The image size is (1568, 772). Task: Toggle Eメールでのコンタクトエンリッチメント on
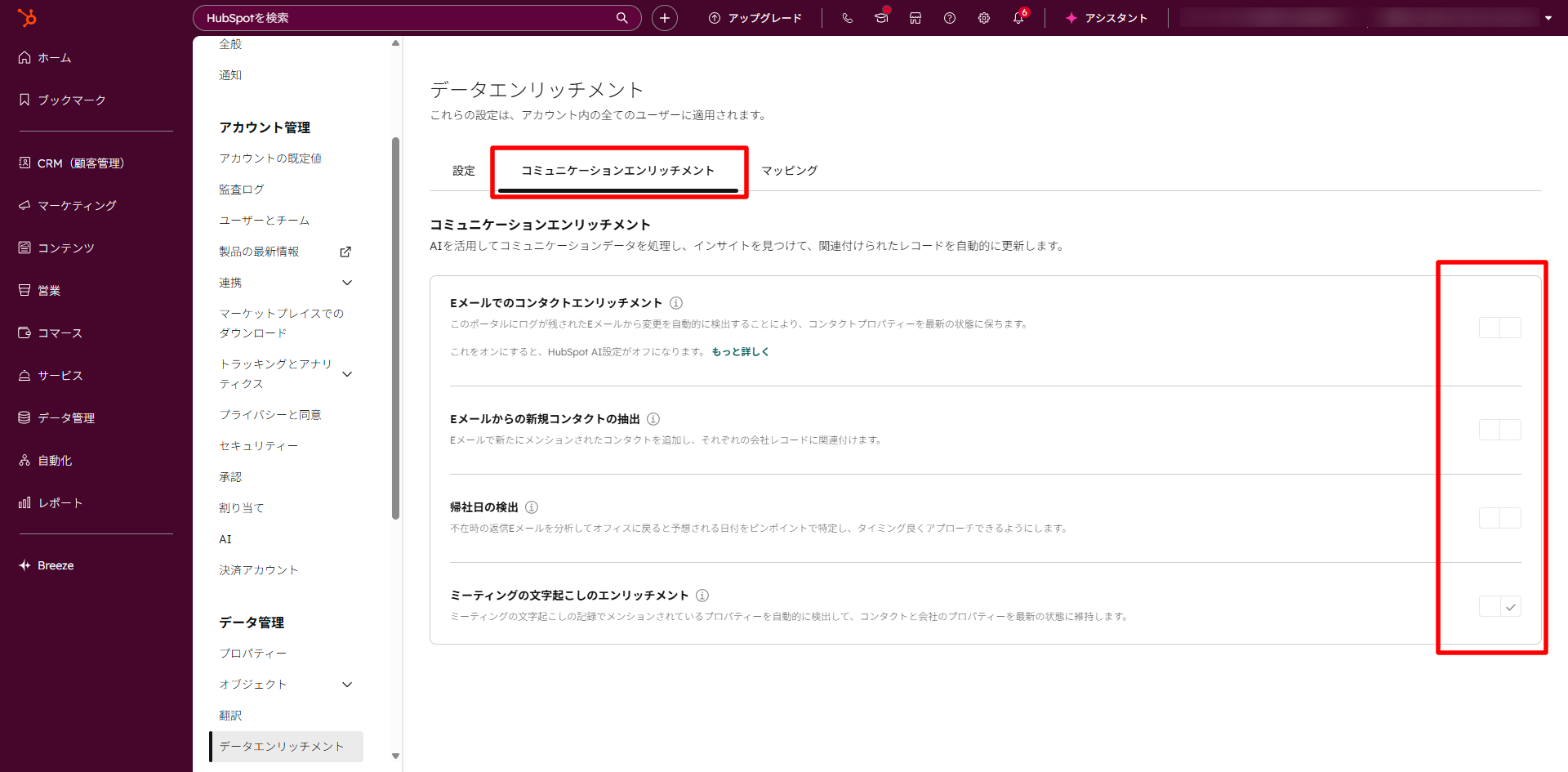(1499, 327)
